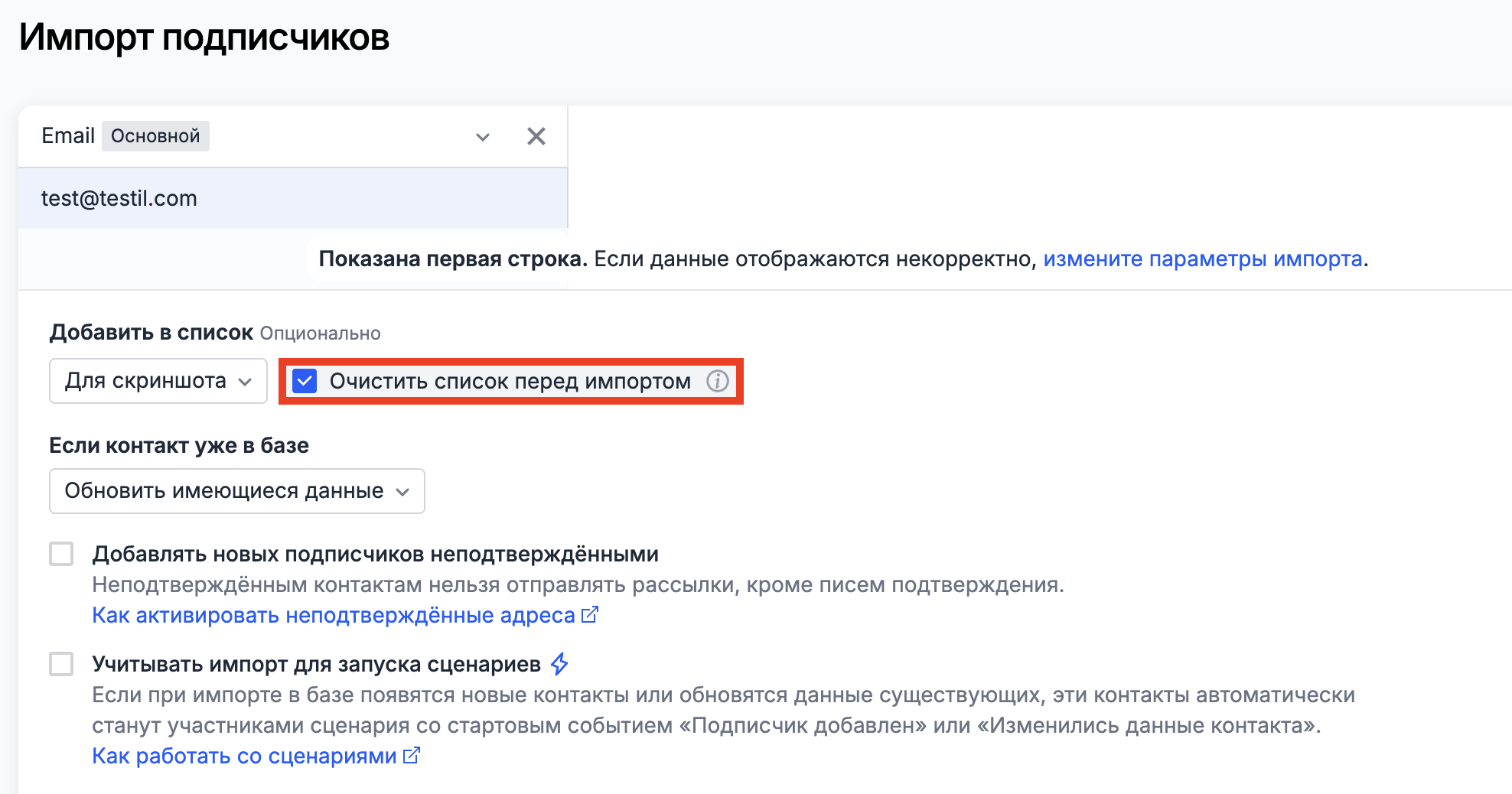Viewport: 1512px width, 794px height.
Task: Open «Как работать со сценариями» help link
Action: click(x=244, y=757)
